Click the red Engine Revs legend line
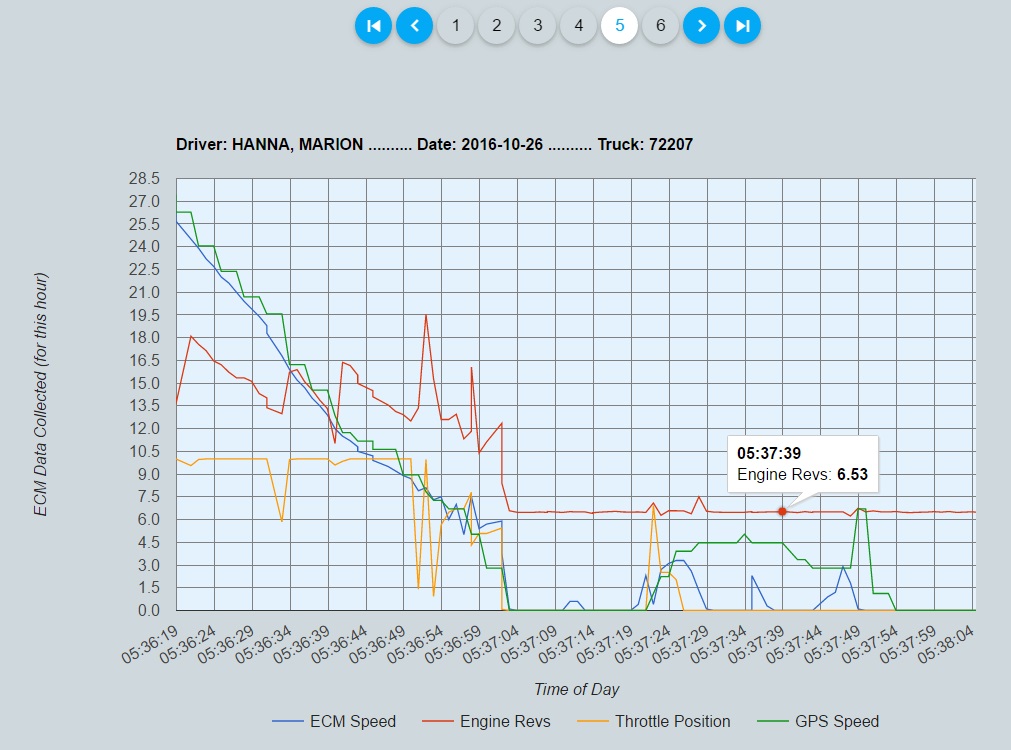This screenshot has height=750, width=1011. [438, 721]
